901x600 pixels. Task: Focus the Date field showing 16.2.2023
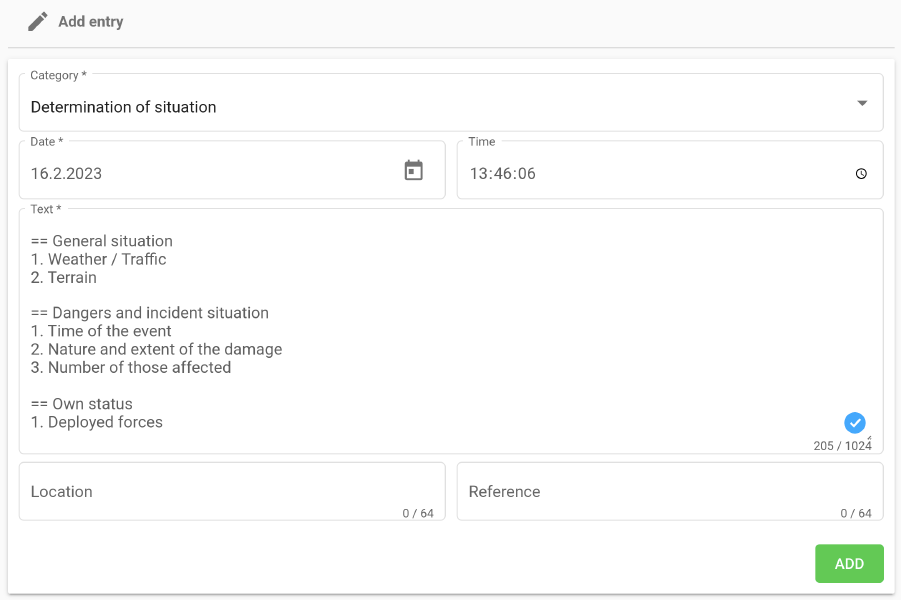click(x=200, y=173)
